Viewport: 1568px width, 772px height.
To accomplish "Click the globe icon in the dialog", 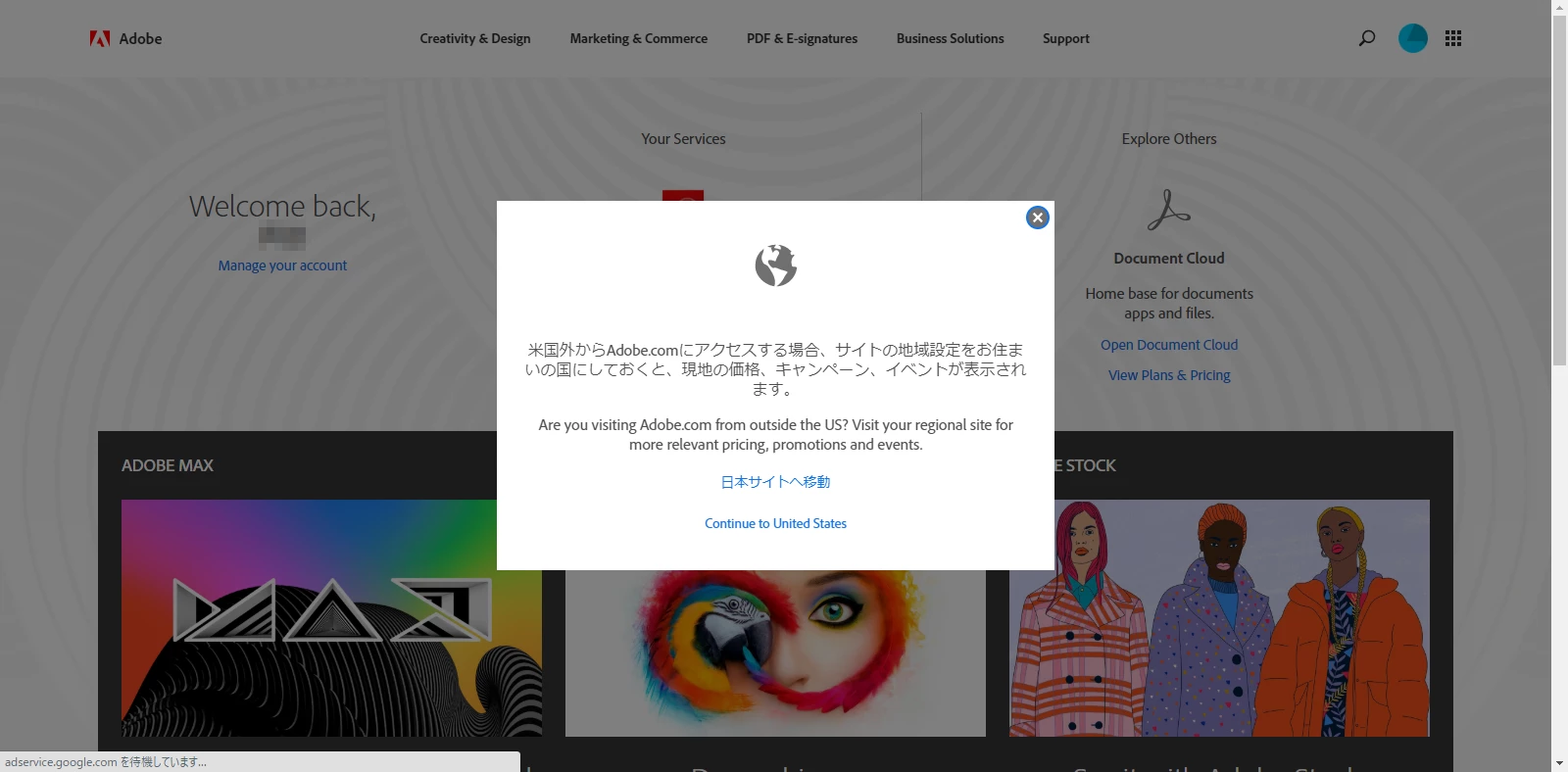I will pyautogui.click(x=775, y=265).
